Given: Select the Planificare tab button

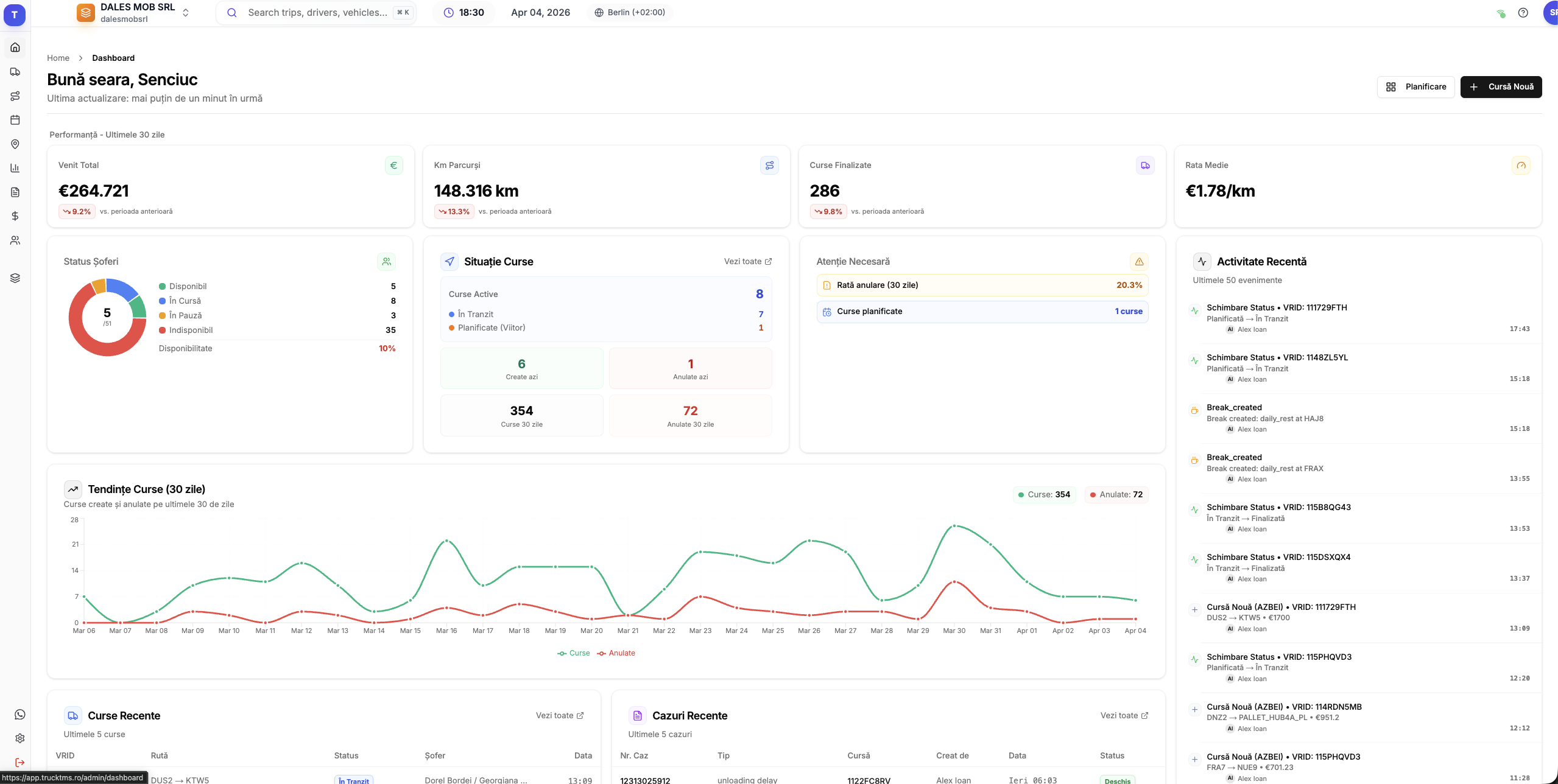Looking at the screenshot, I should click(1415, 86).
